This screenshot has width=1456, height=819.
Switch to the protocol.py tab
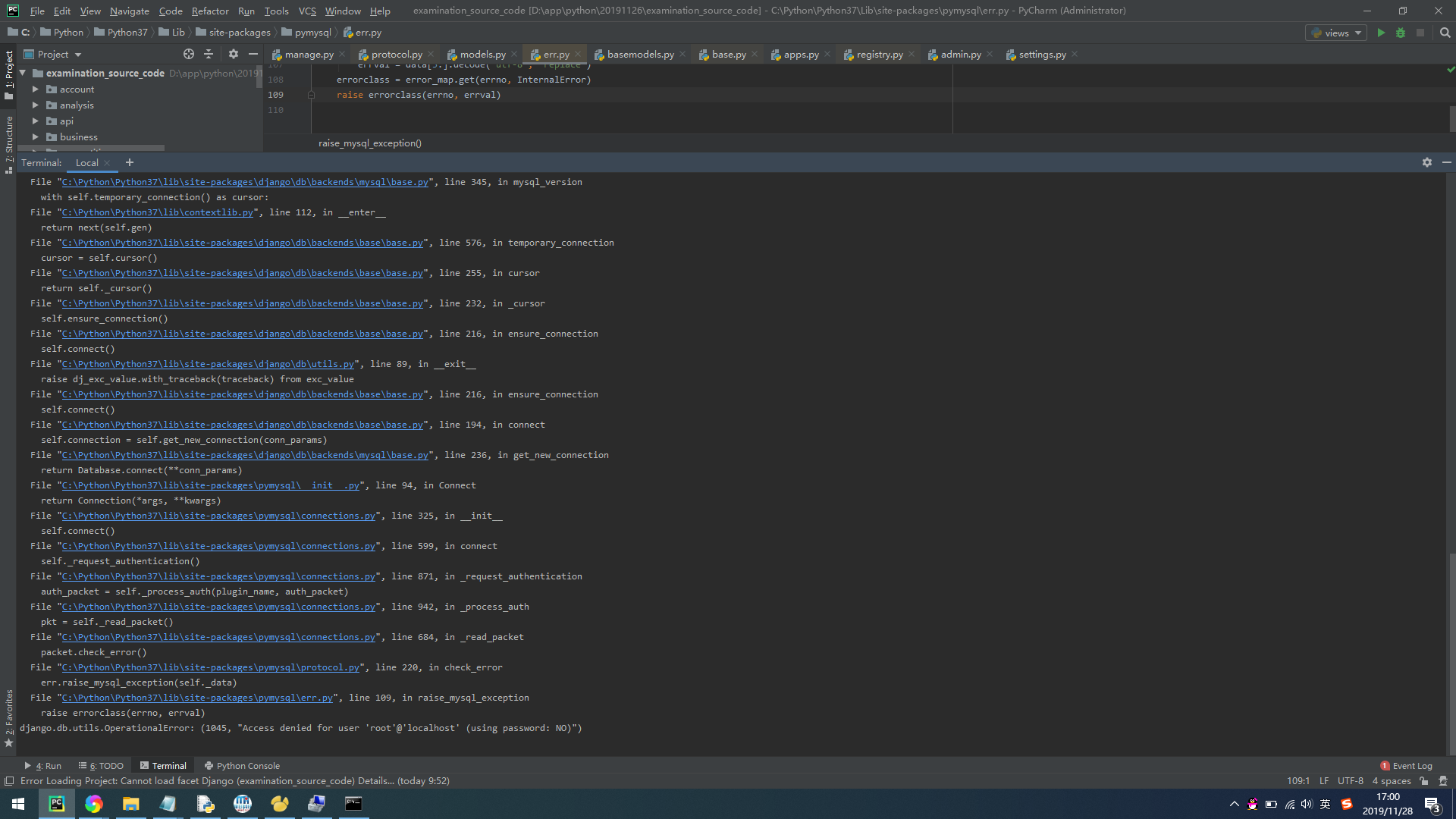click(397, 55)
